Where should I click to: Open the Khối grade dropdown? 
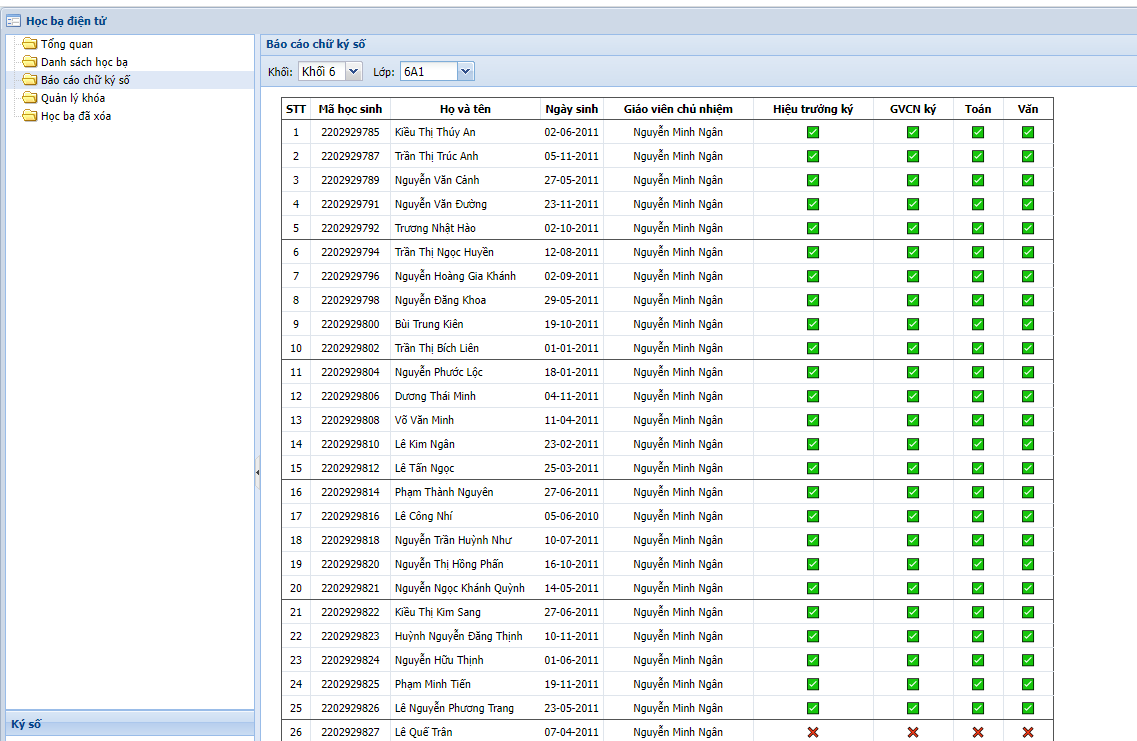pos(329,71)
